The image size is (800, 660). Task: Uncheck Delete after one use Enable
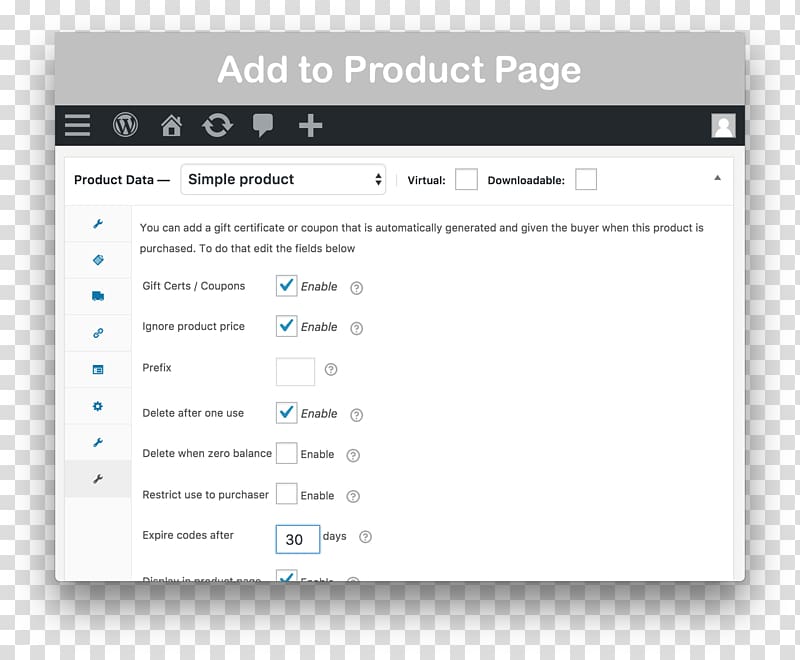[x=286, y=413]
